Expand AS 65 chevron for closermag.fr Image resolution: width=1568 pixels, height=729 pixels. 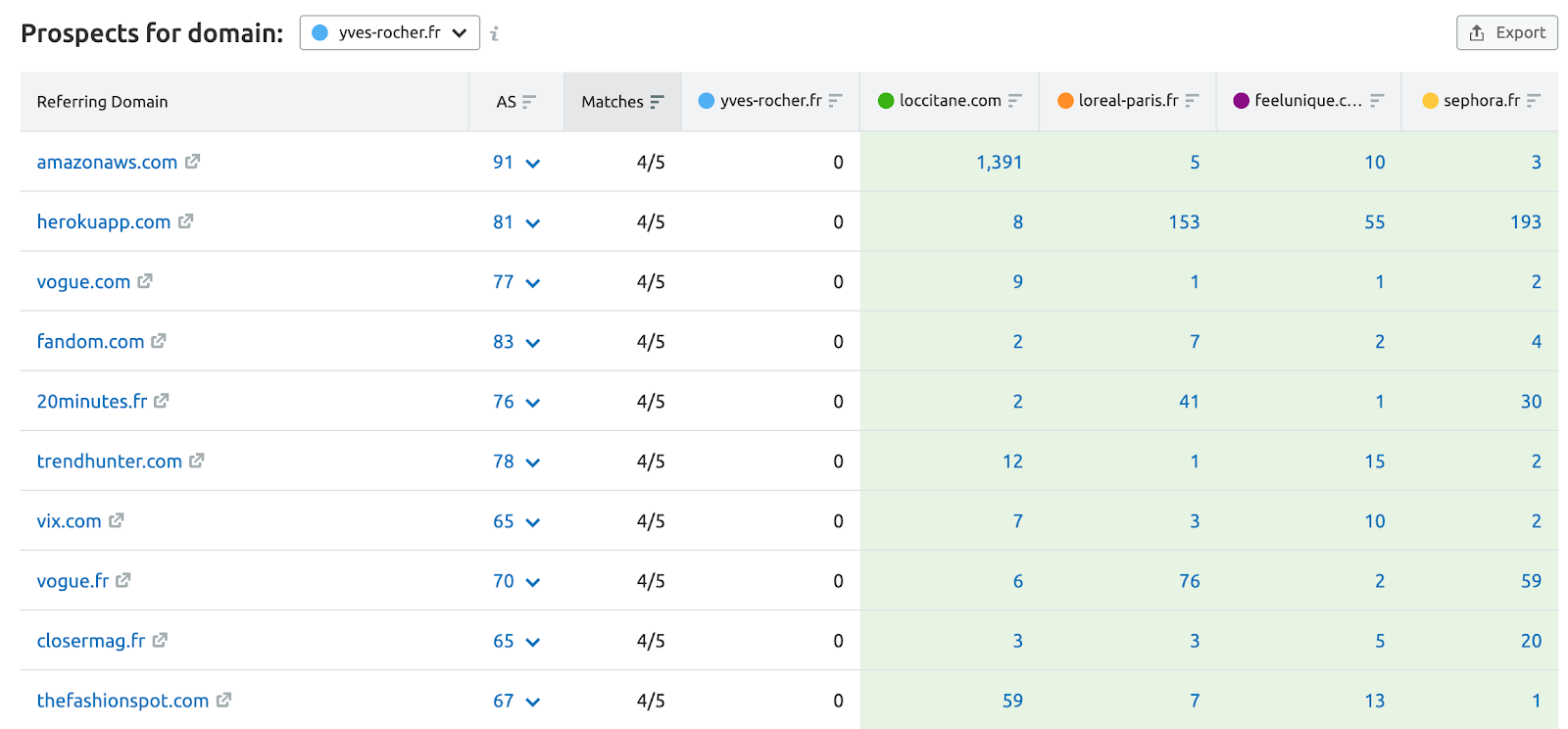pyautogui.click(x=533, y=642)
